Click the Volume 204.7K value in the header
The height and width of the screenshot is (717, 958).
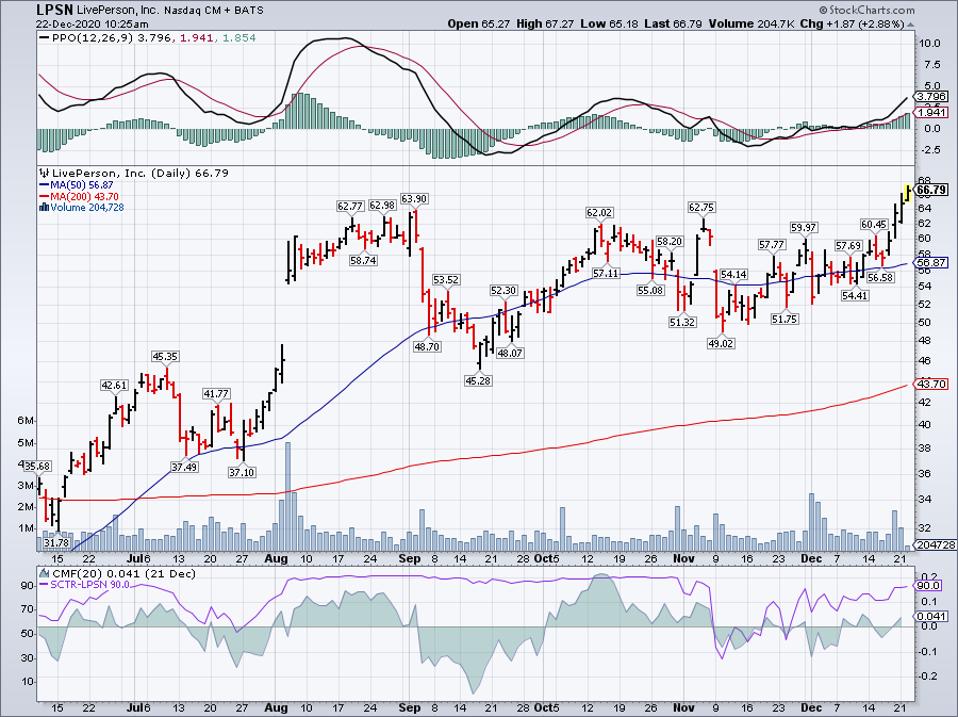point(752,24)
